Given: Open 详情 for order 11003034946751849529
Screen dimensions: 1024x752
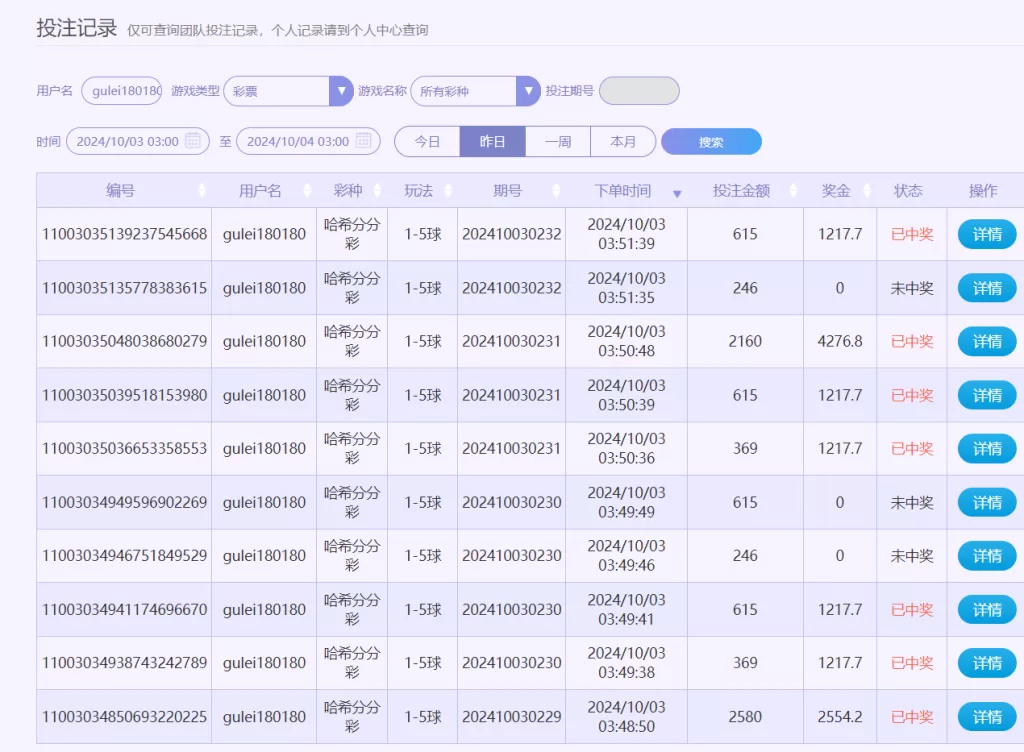Looking at the screenshot, I should point(987,556).
